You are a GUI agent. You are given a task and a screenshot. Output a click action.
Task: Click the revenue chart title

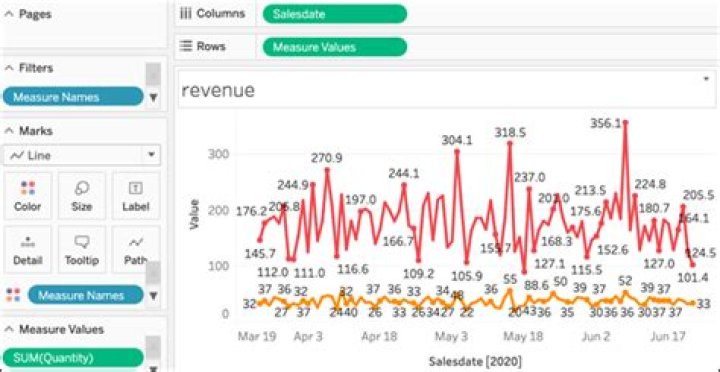click(218, 90)
